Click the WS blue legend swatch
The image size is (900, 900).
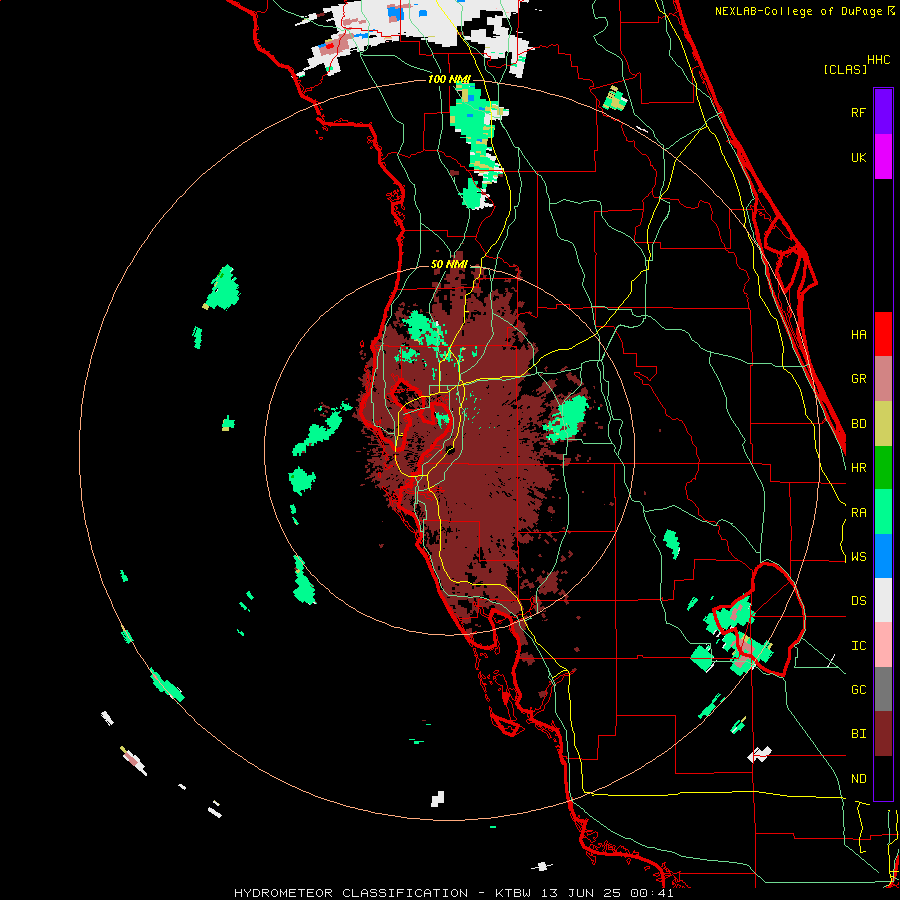tap(883, 556)
